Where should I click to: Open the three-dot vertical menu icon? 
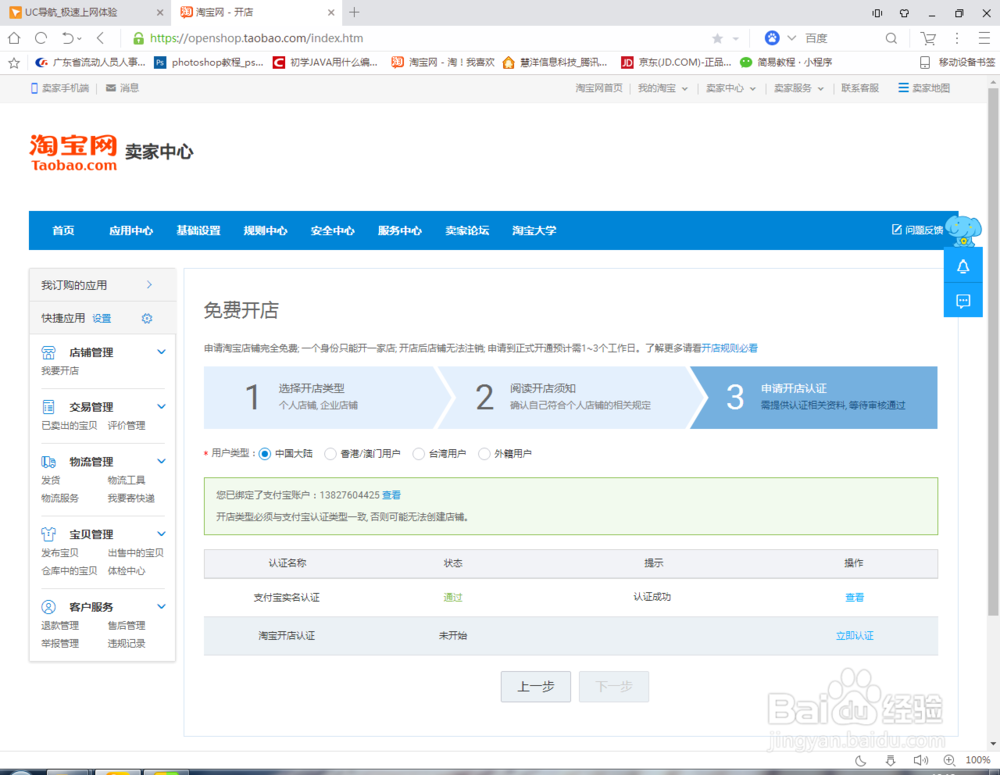(957, 38)
